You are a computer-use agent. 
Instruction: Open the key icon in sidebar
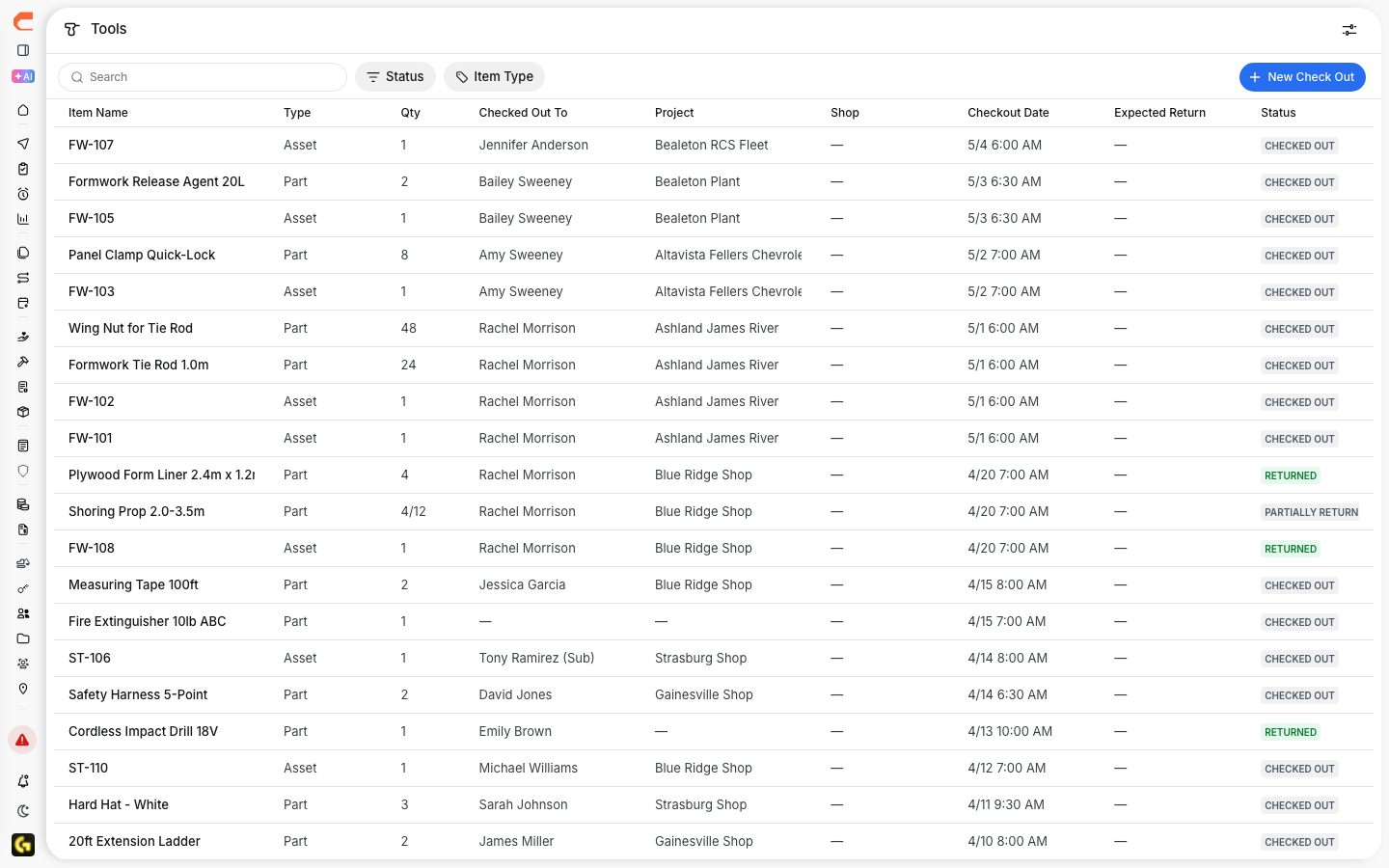click(x=23, y=588)
